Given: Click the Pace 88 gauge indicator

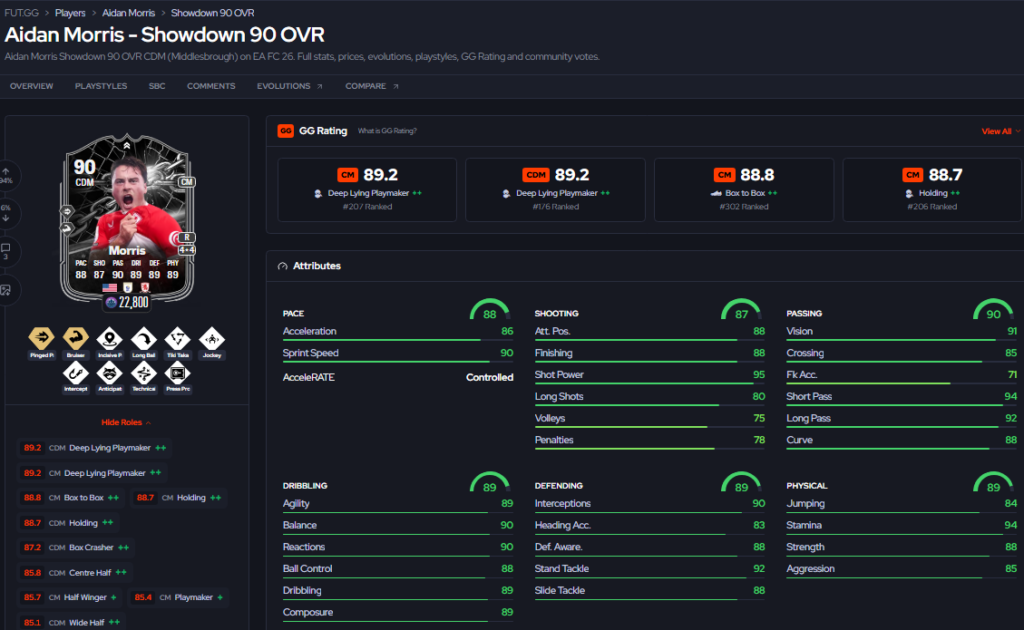Looking at the screenshot, I should point(489,310).
